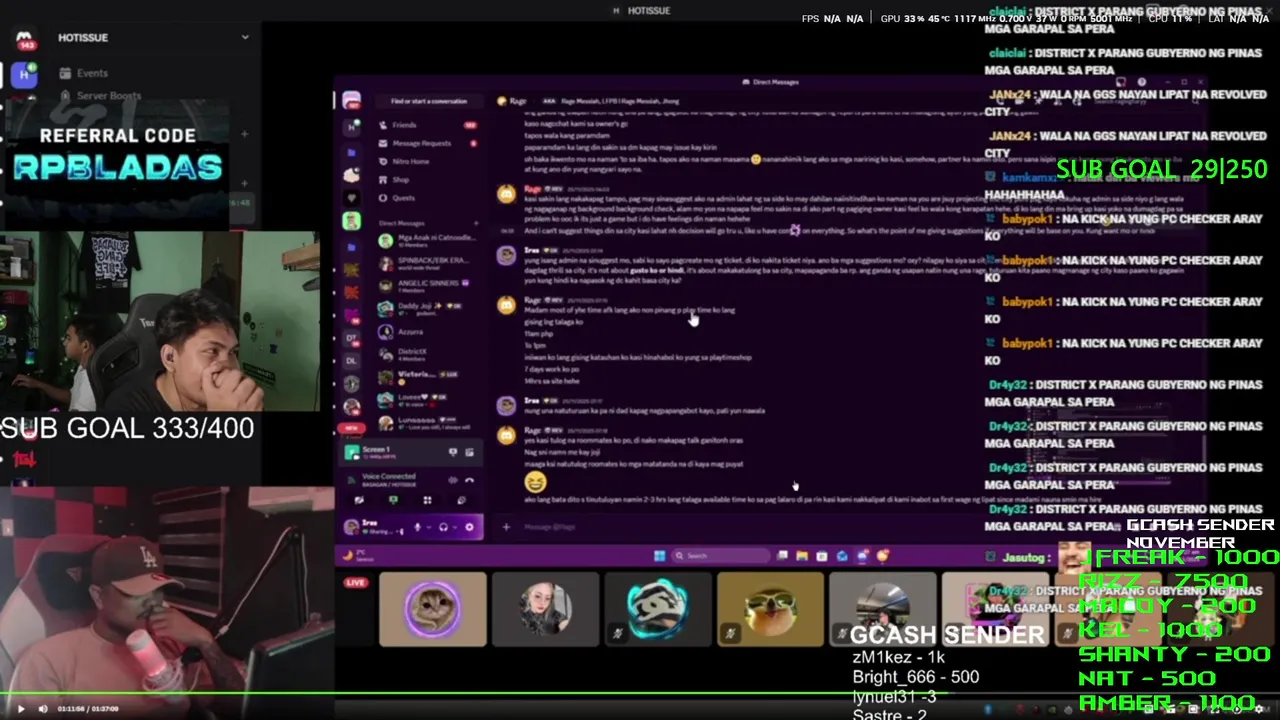Image resolution: width=1280 pixels, height=720 pixels.
Task: Open DistrictX group chat
Action: (427, 353)
